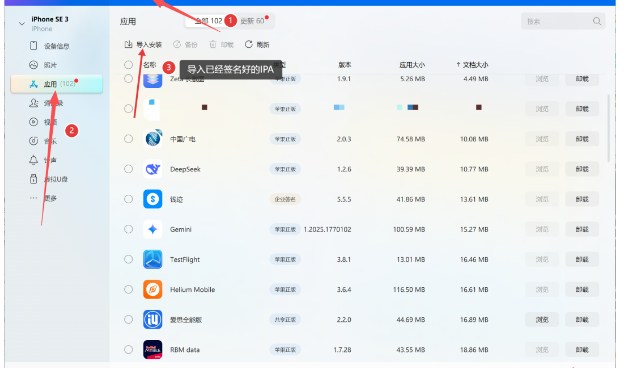Click the DeepSeek whale app icon
The height and width of the screenshot is (368, 628).
[153, 169]
